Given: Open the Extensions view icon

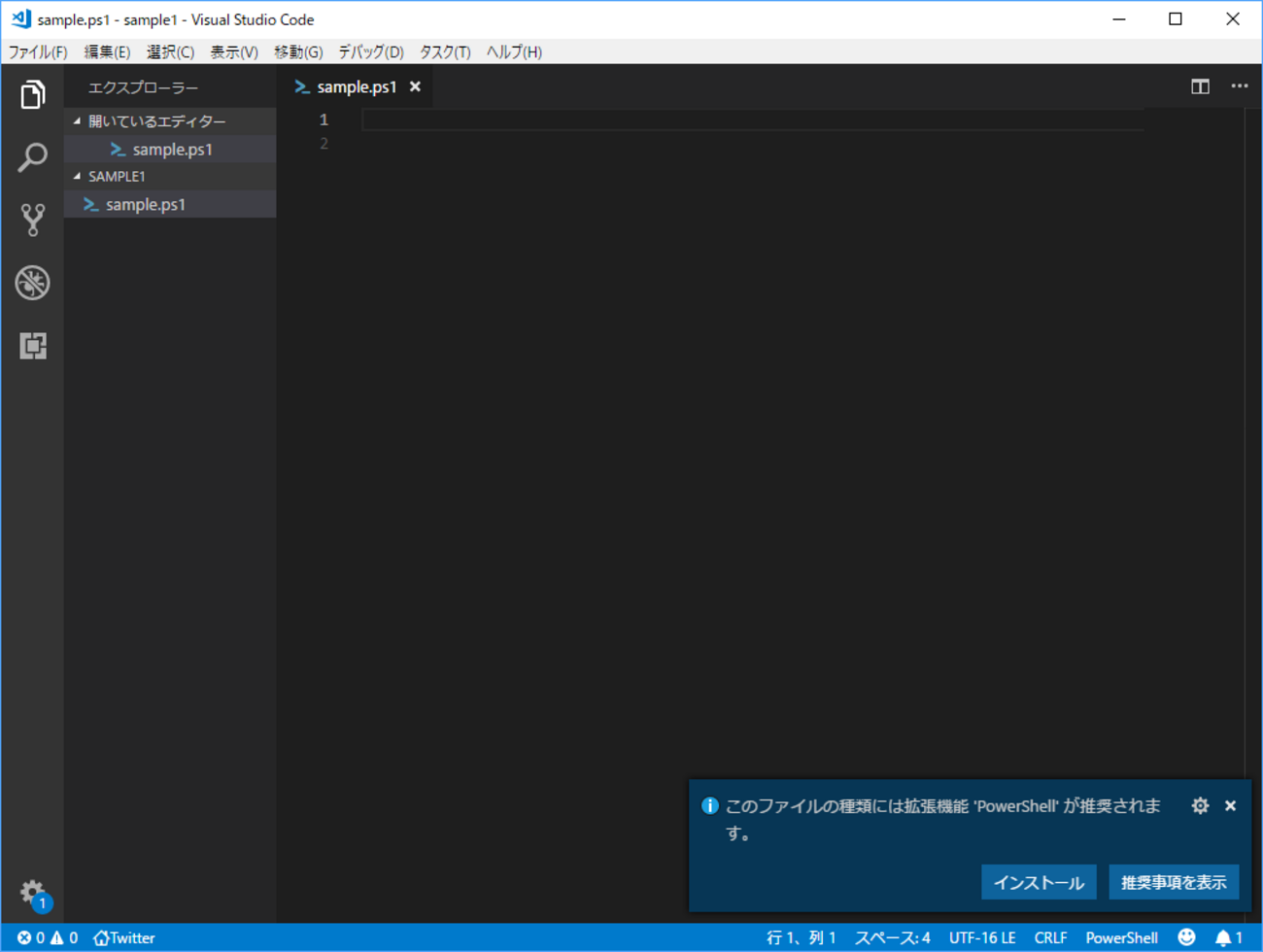Looking at the screenshot, I should (33, 346).
